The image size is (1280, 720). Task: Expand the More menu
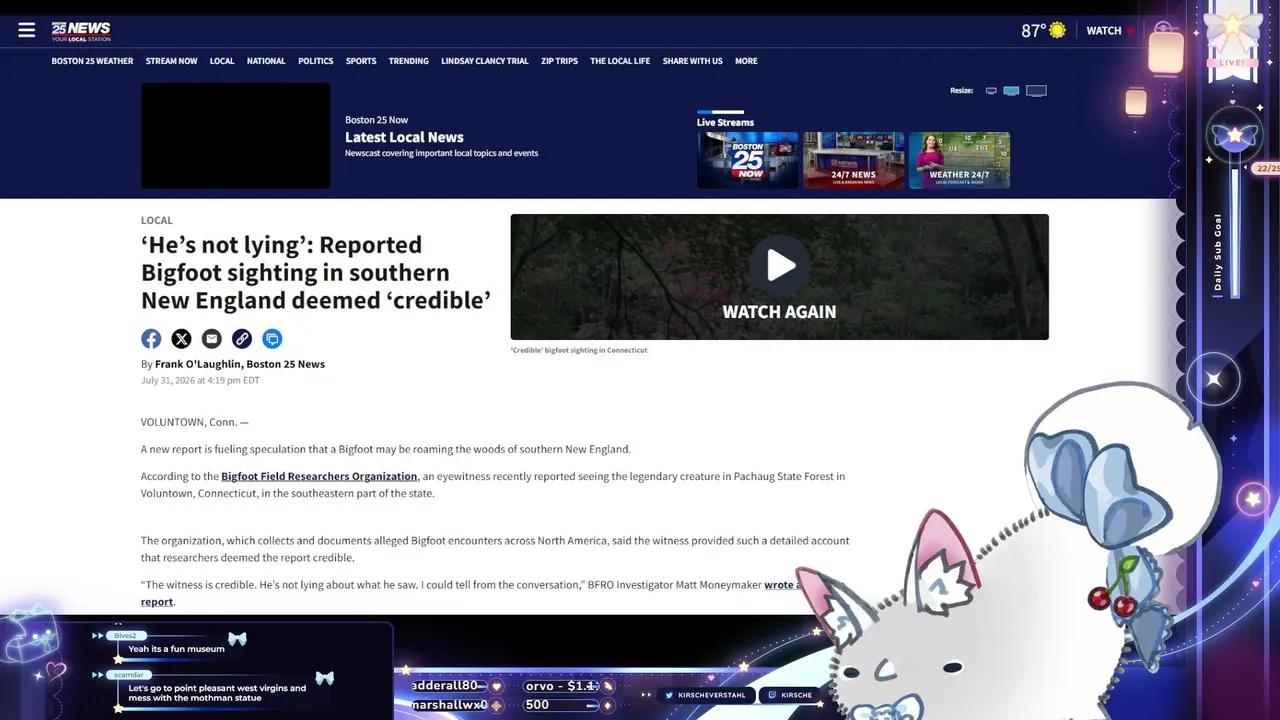point(746,61)
